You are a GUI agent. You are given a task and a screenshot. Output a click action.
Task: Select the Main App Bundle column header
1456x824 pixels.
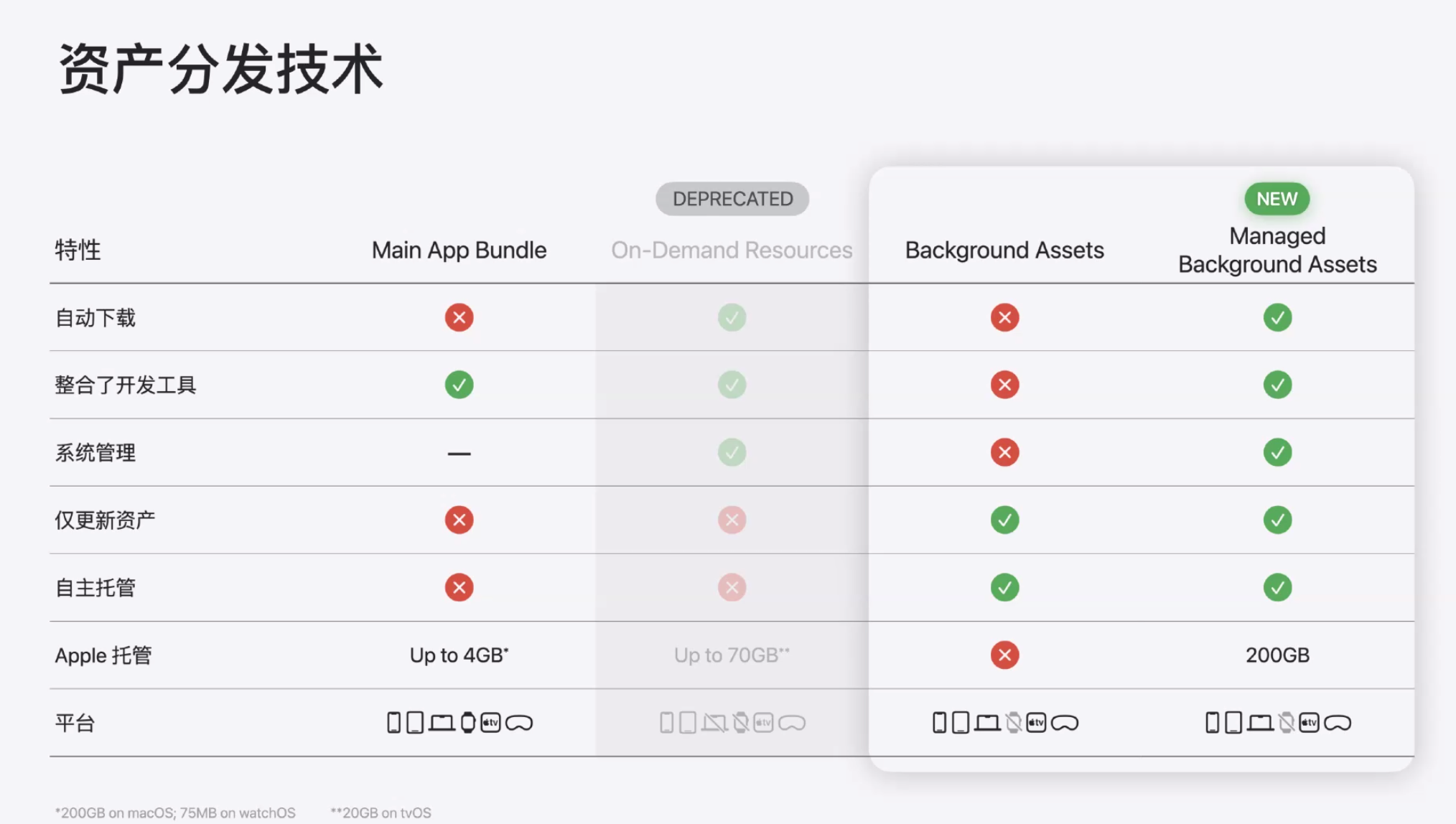[459, 250]
